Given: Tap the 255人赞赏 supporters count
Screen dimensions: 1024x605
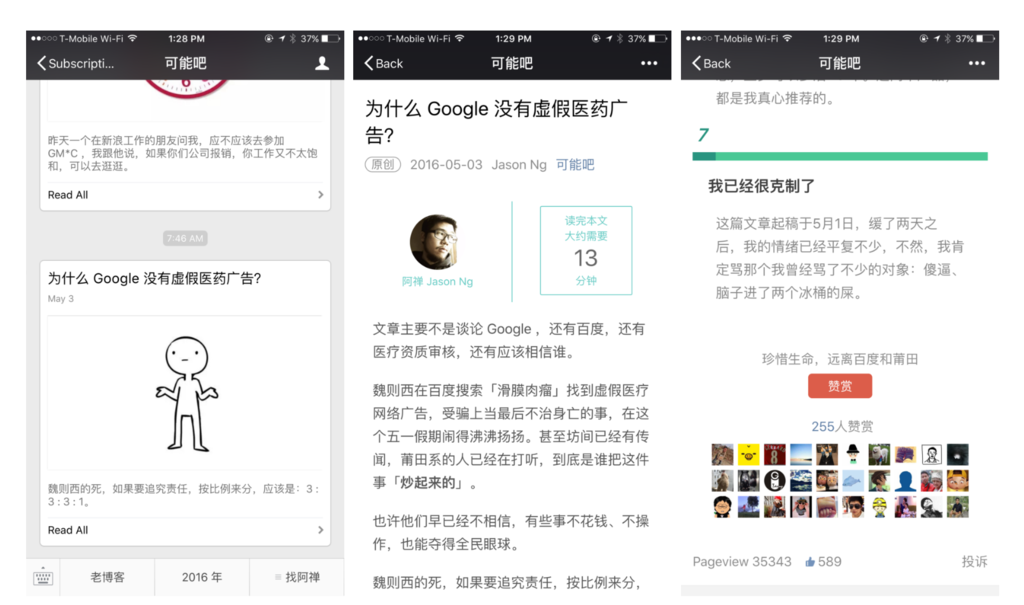Looking at the screenshot, I should coord(842,427).
